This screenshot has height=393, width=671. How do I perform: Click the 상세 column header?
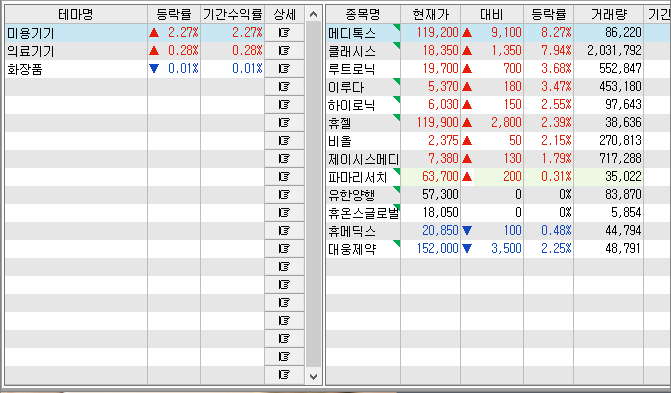tap(285, 15)
